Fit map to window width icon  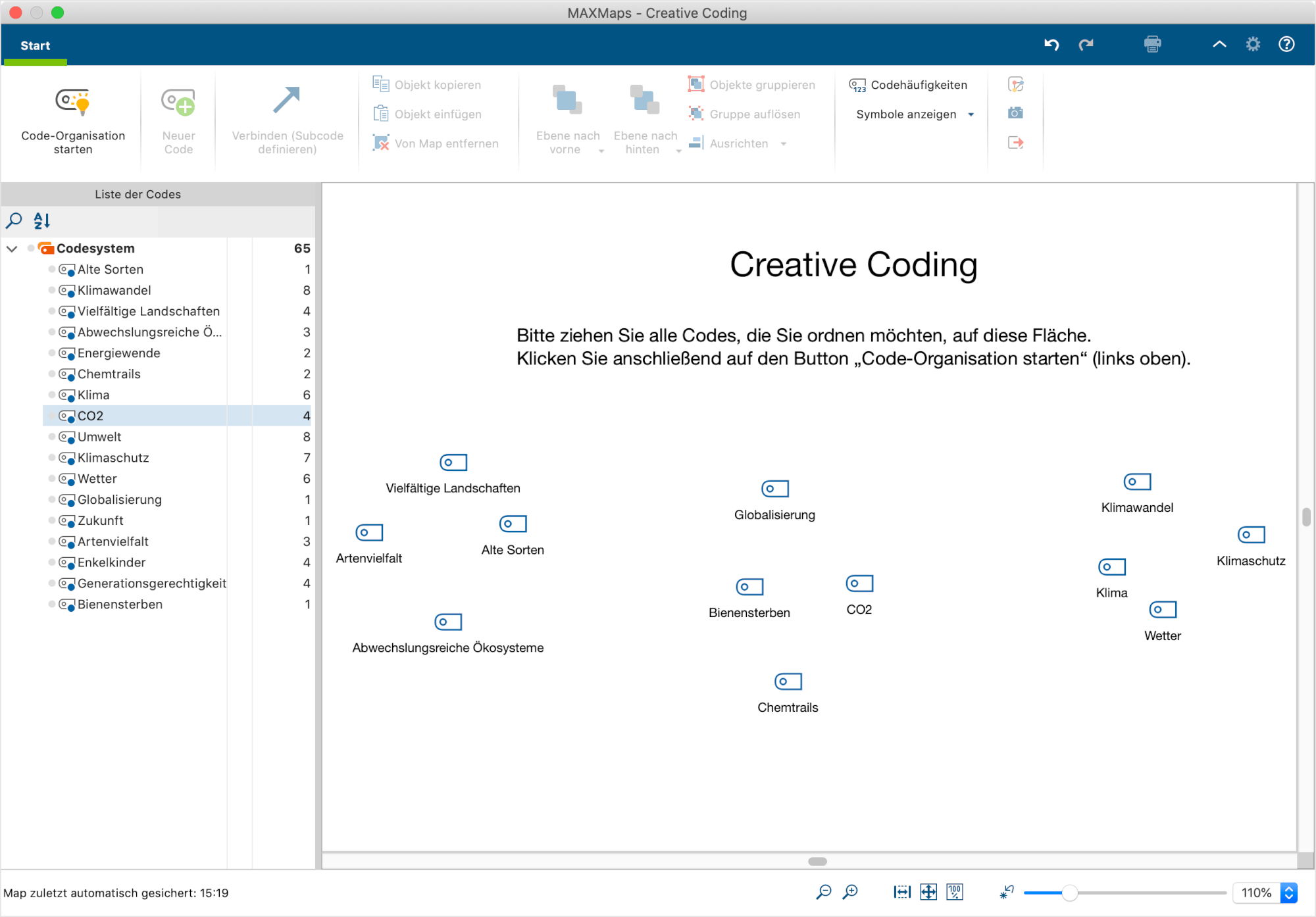click(902, 892)
